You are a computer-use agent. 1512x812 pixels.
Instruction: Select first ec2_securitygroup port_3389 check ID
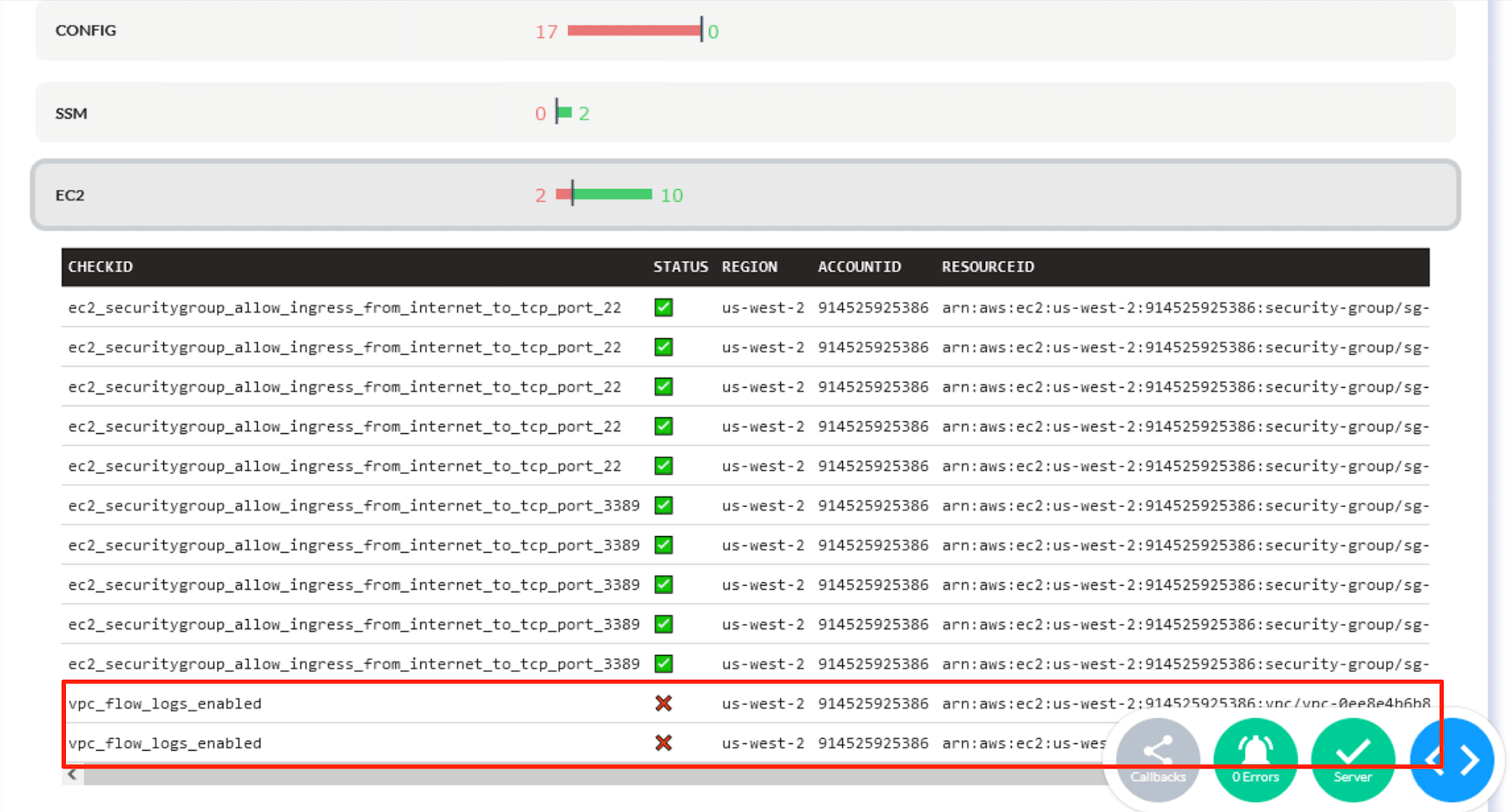(354, 505)
